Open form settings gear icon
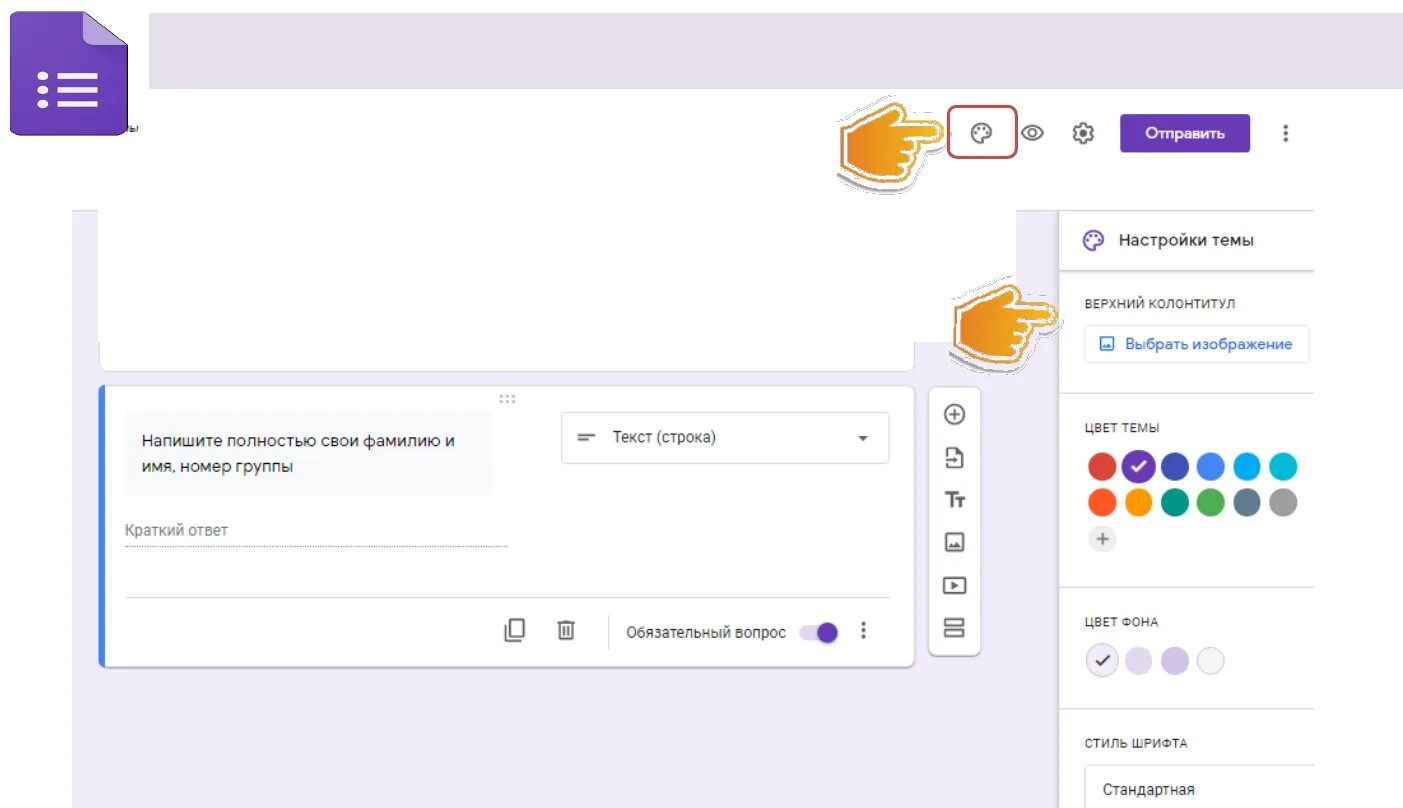The height and width of the screenshot is (808, 1403). coord(1083,133)
